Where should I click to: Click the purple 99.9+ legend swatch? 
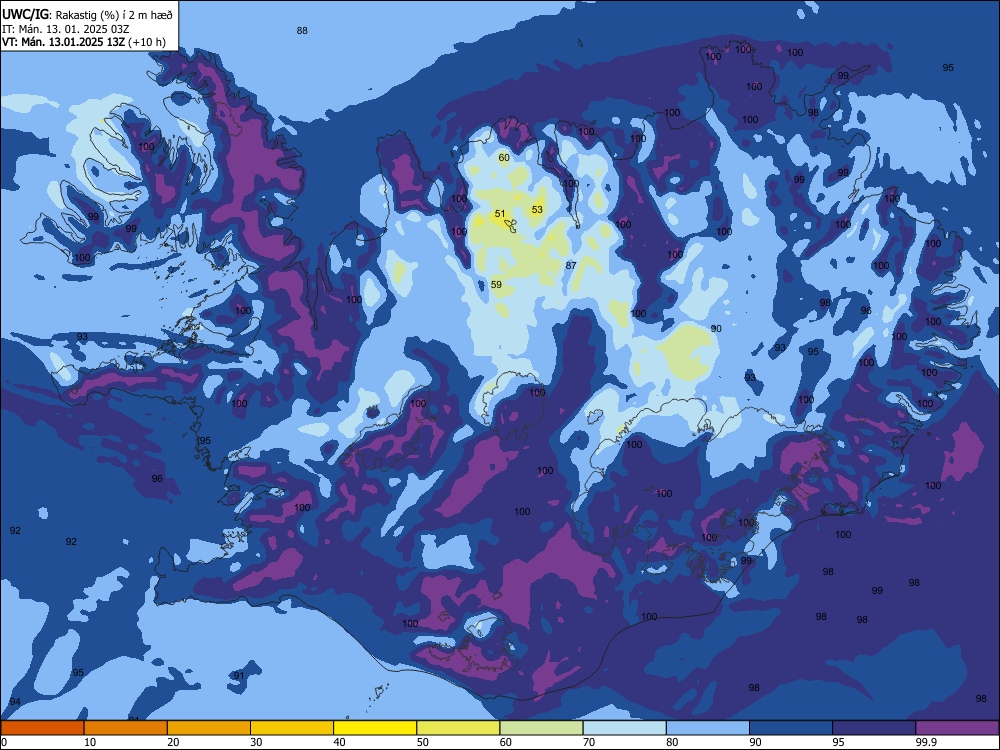(957, 728)
